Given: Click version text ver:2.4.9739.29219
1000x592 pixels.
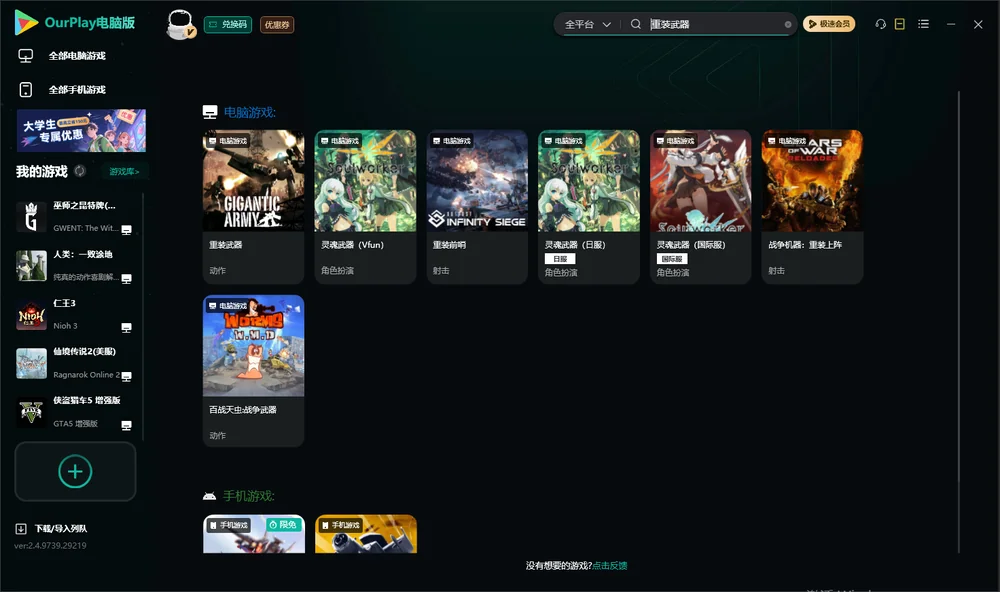Looking at the screenshot, I should [x=50, y=545].
